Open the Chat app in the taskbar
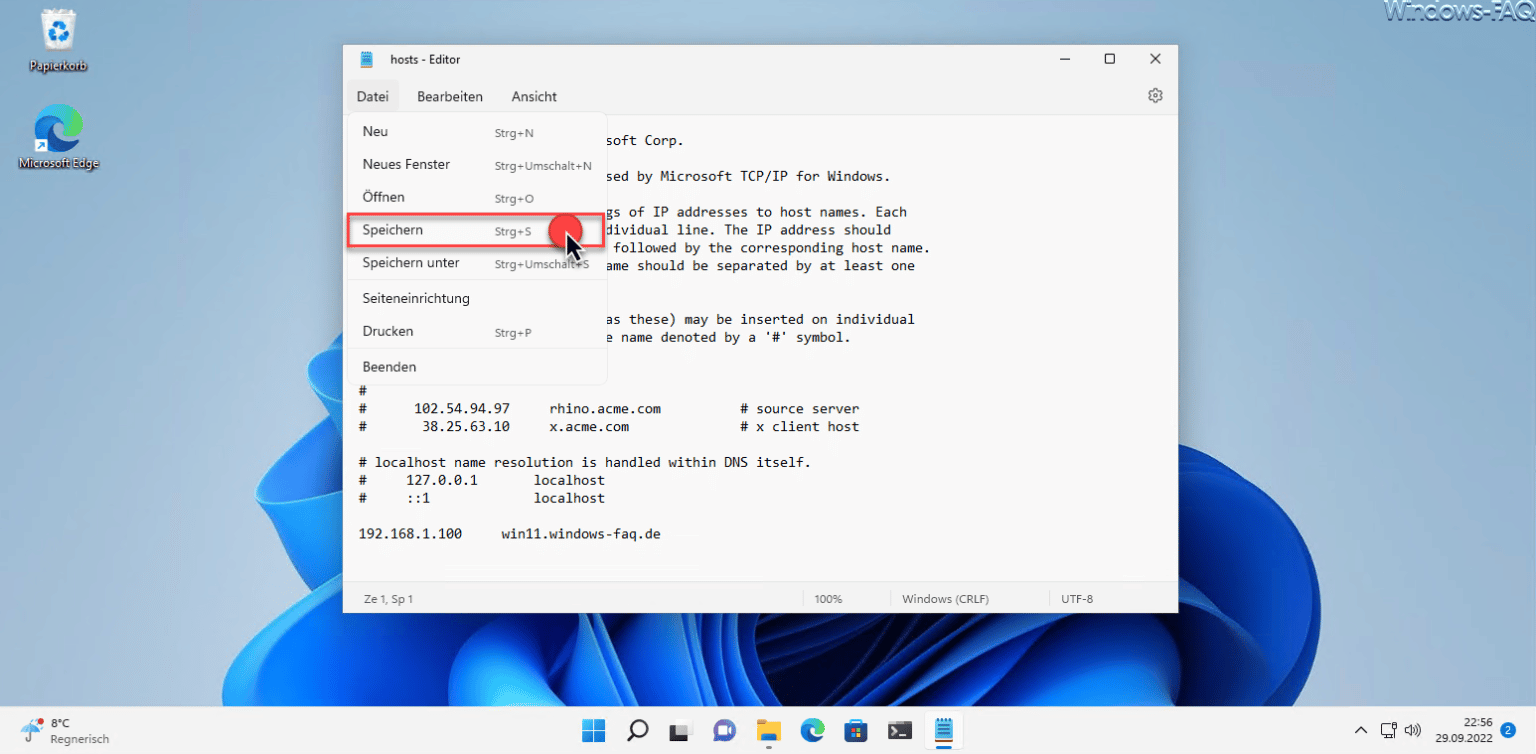Image resolution: width=1536 pixels, height=754 pixels. pyautogui.click(x=724, y=730)
